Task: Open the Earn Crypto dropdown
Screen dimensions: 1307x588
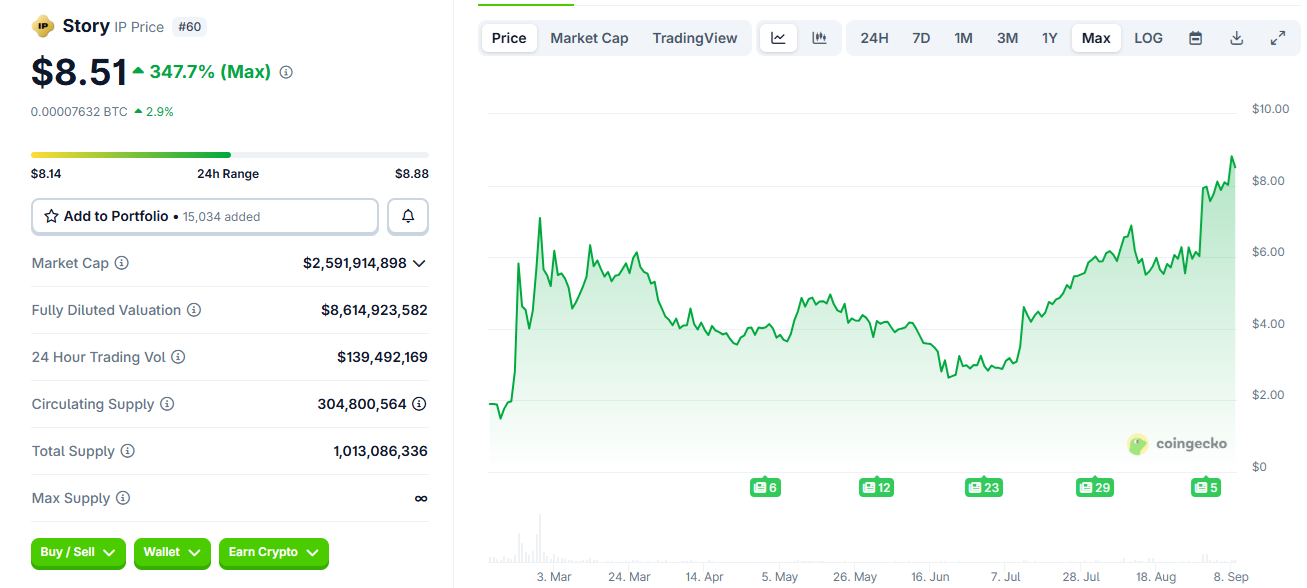Action: (273, 552)
